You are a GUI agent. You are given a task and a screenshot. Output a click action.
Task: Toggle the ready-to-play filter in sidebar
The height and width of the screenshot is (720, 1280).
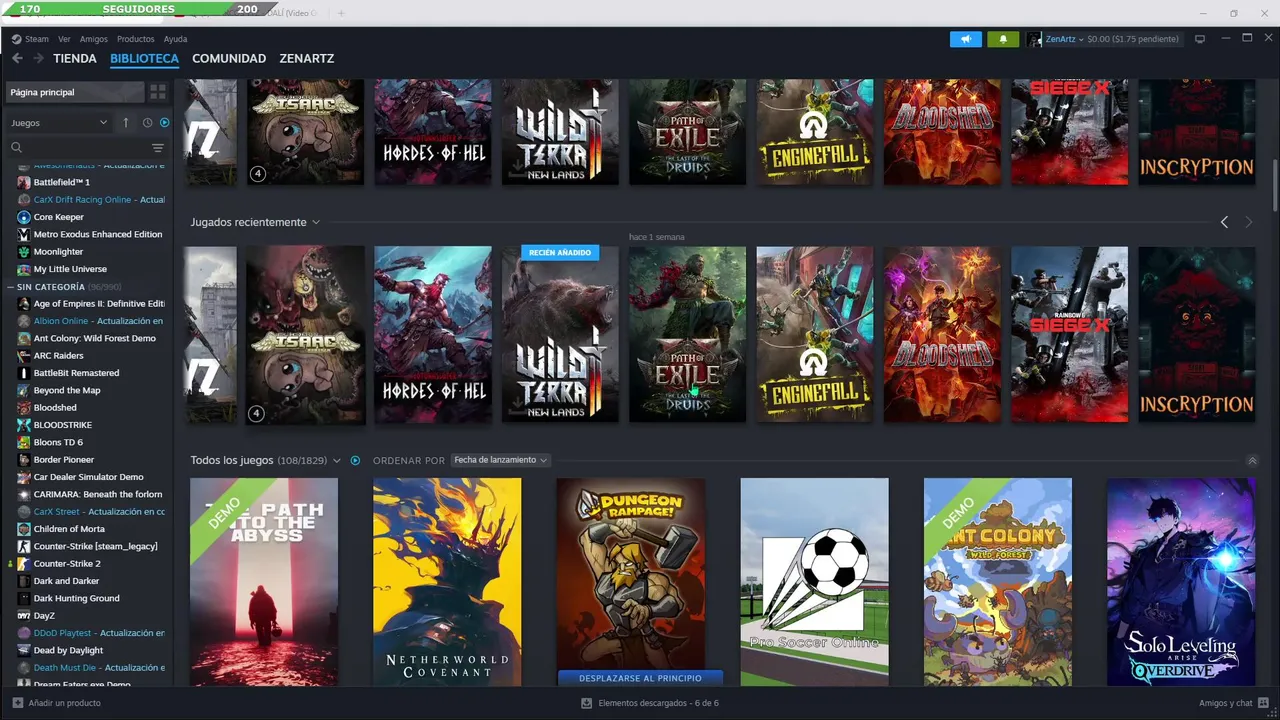164,123
